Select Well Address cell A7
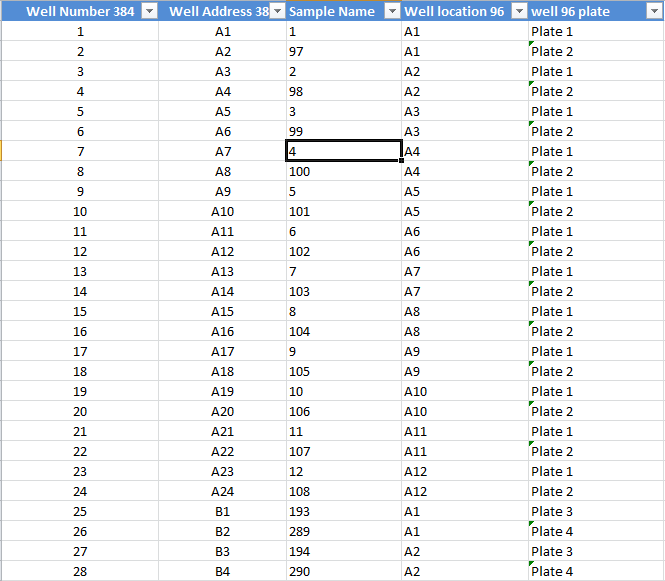The width and height of the screenshot is (665, 581). 223,151
